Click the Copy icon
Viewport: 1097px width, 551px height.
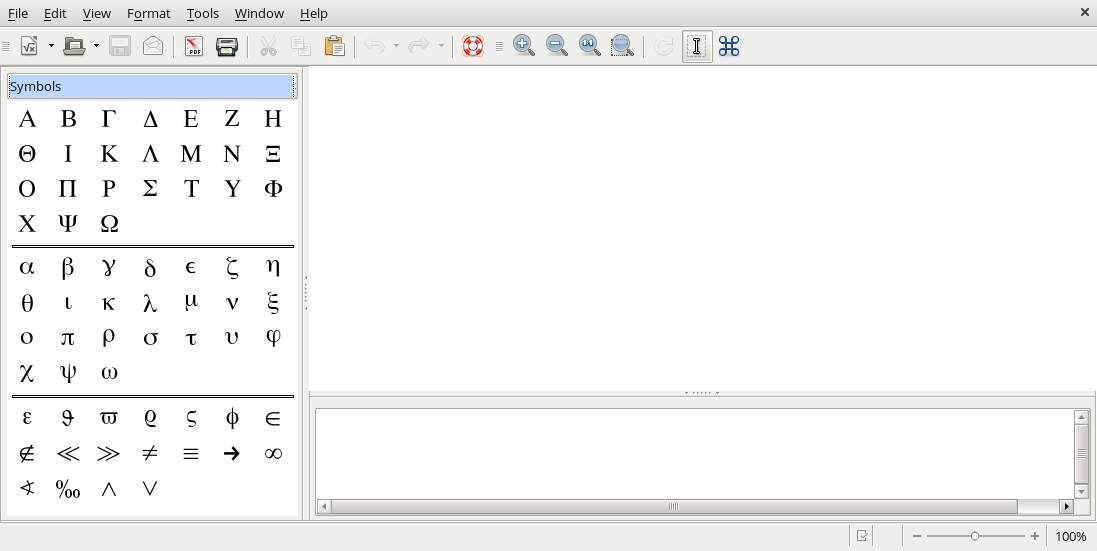[301, 46]
